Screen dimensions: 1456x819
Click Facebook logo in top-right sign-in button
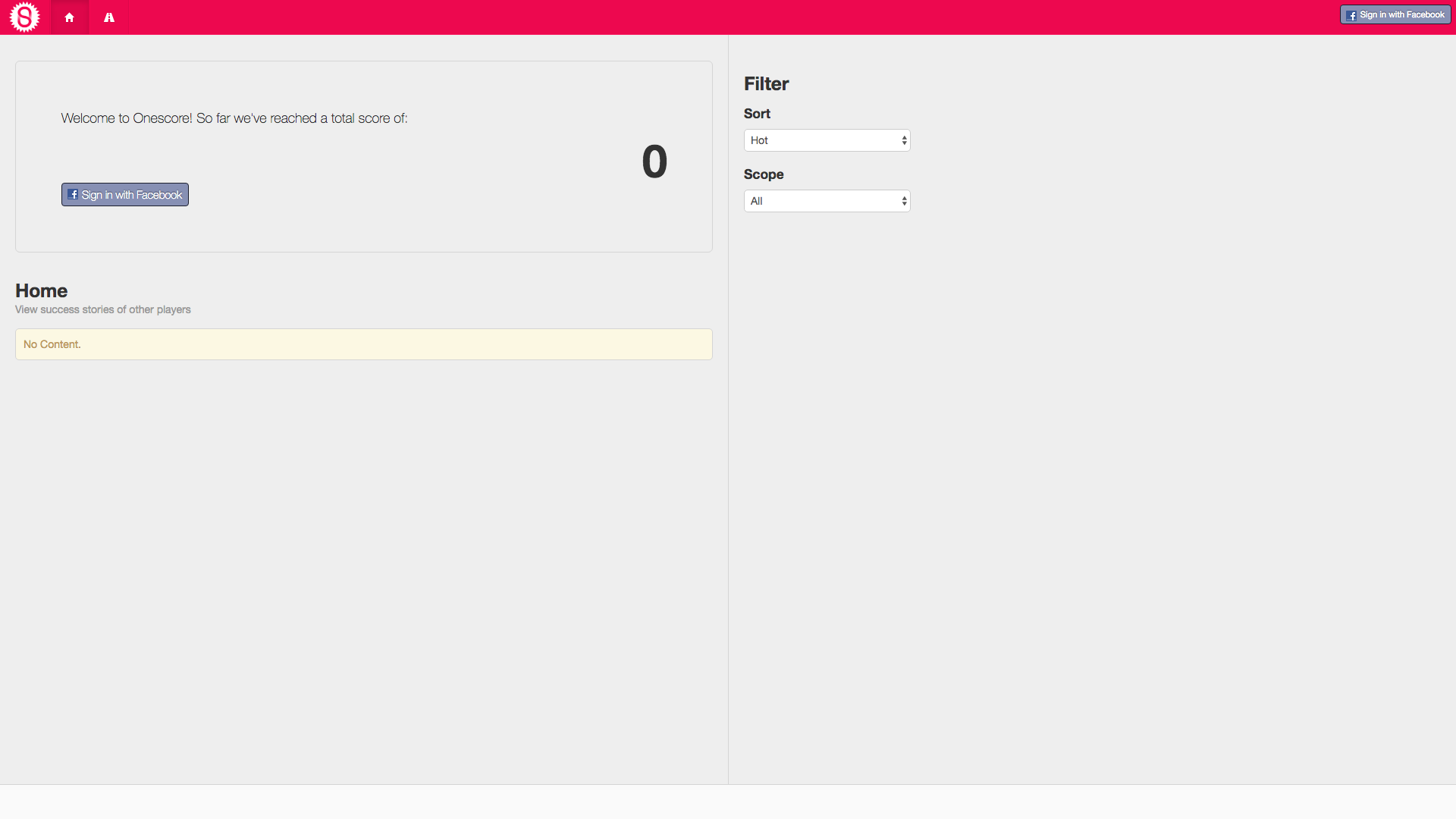[1351, 15]
